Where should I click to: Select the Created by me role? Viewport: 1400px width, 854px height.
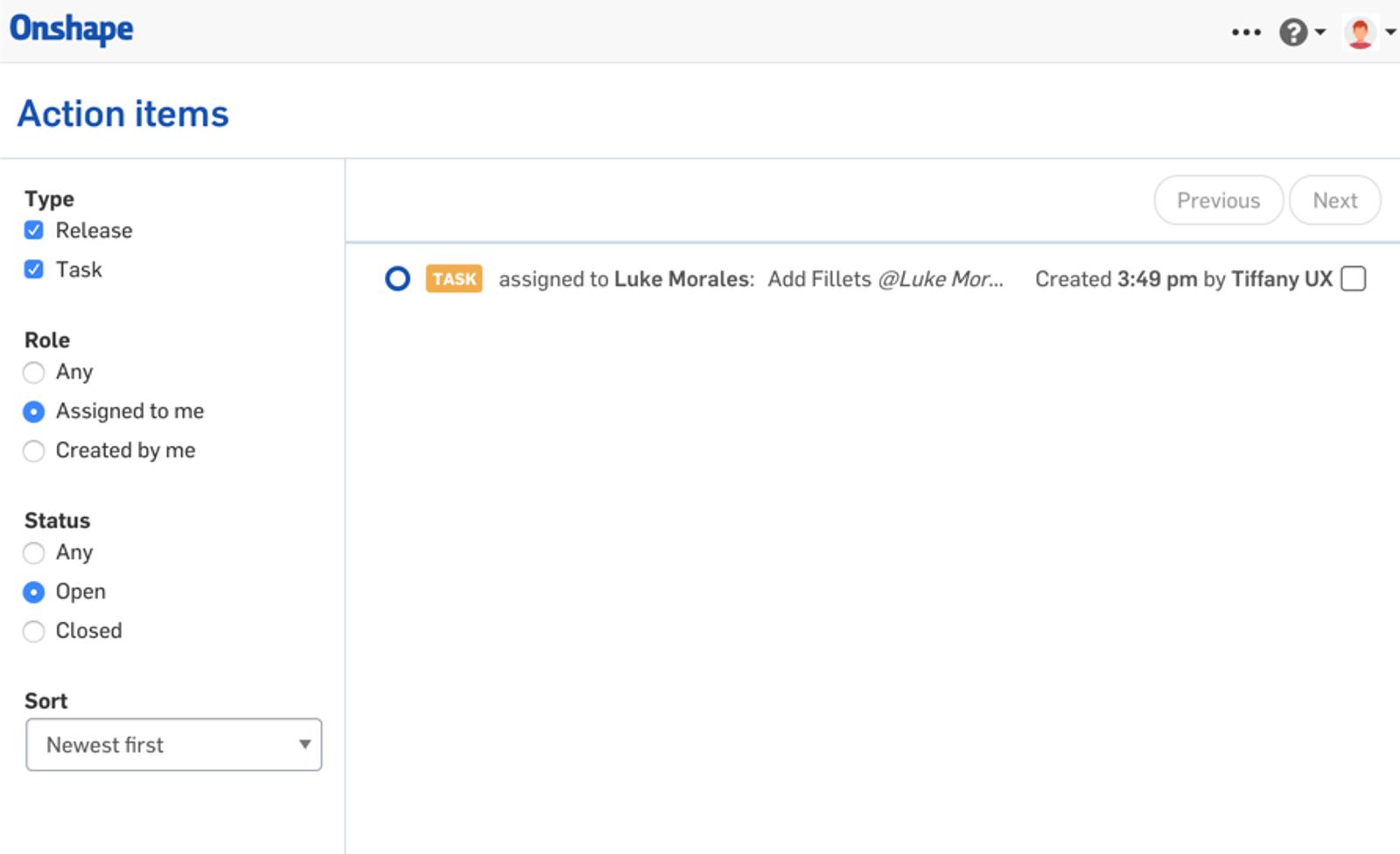(x=34, y=451)
